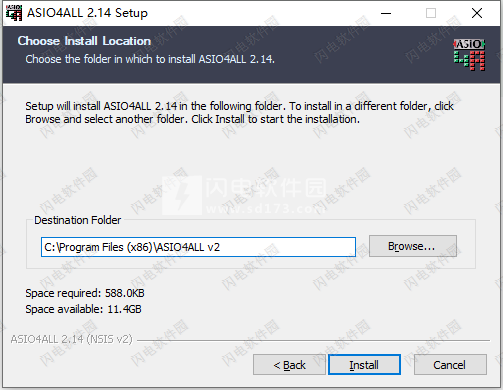
Task: Click the lightning bolt watermark logo
Action: (182, 195)
